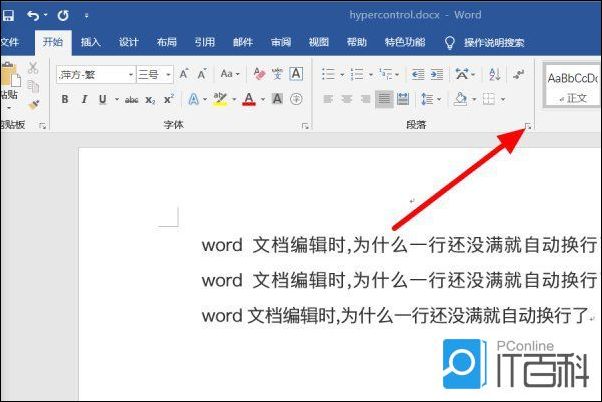This screenshot has width=602, height=402.
Task: Click the Format Painter brush icon
Action: pos(34,104)
